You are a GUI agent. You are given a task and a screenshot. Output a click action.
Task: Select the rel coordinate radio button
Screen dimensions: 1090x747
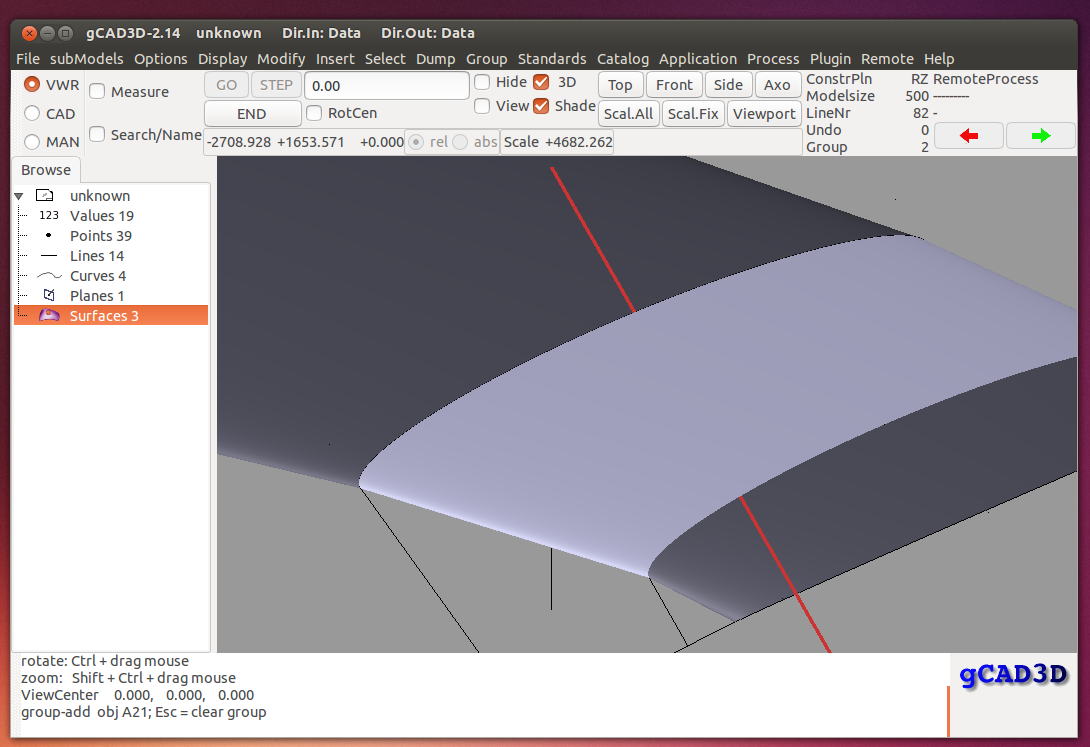click(416, 142)
